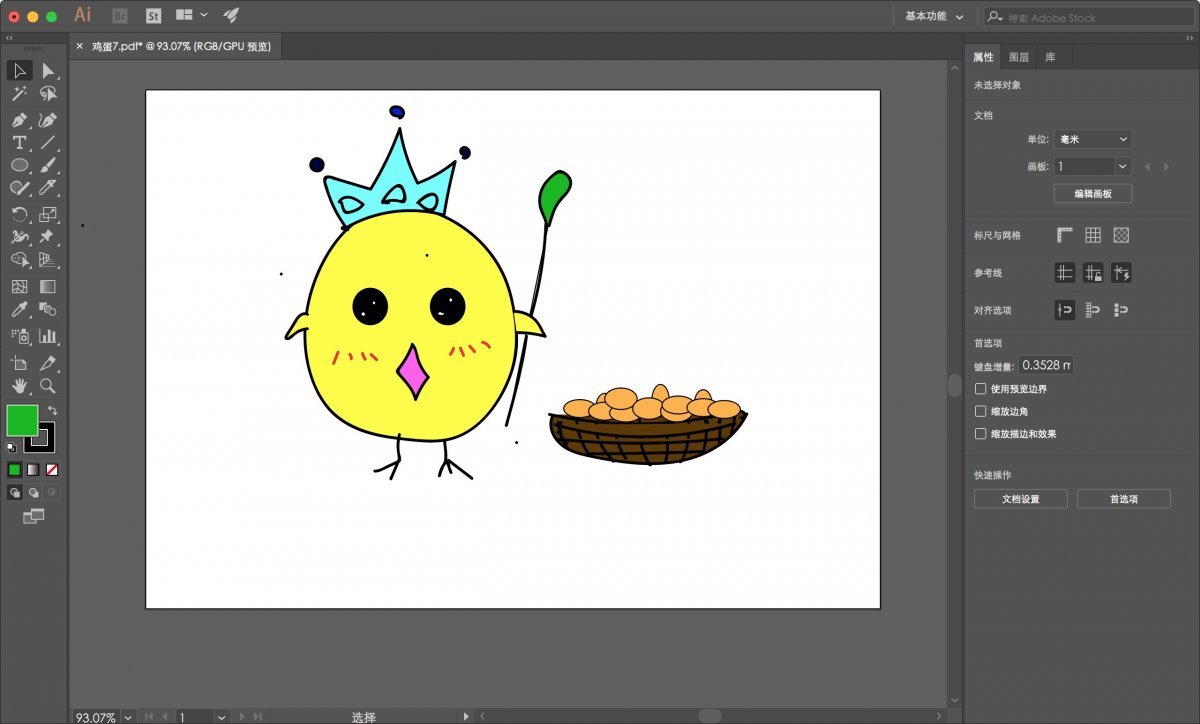Check the 缩放边角 option
Screen dimensions: 1200x724
(x=981, y=411)
